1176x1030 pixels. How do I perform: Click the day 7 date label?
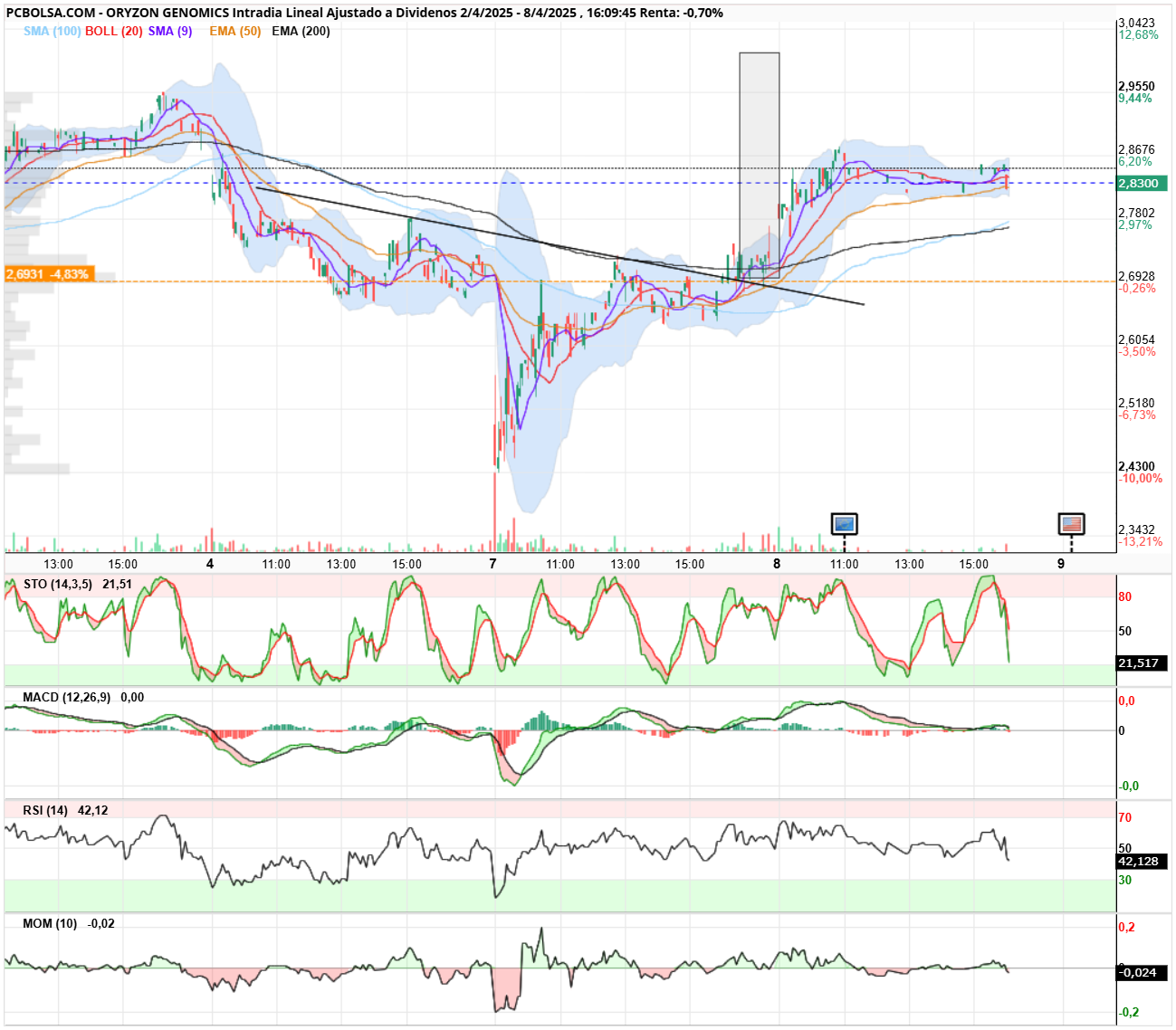coord(492,563)
